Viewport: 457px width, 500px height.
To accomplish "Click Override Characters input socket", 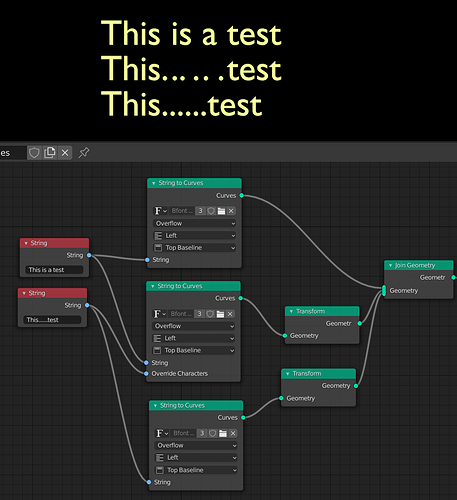I will pos(146,374).
